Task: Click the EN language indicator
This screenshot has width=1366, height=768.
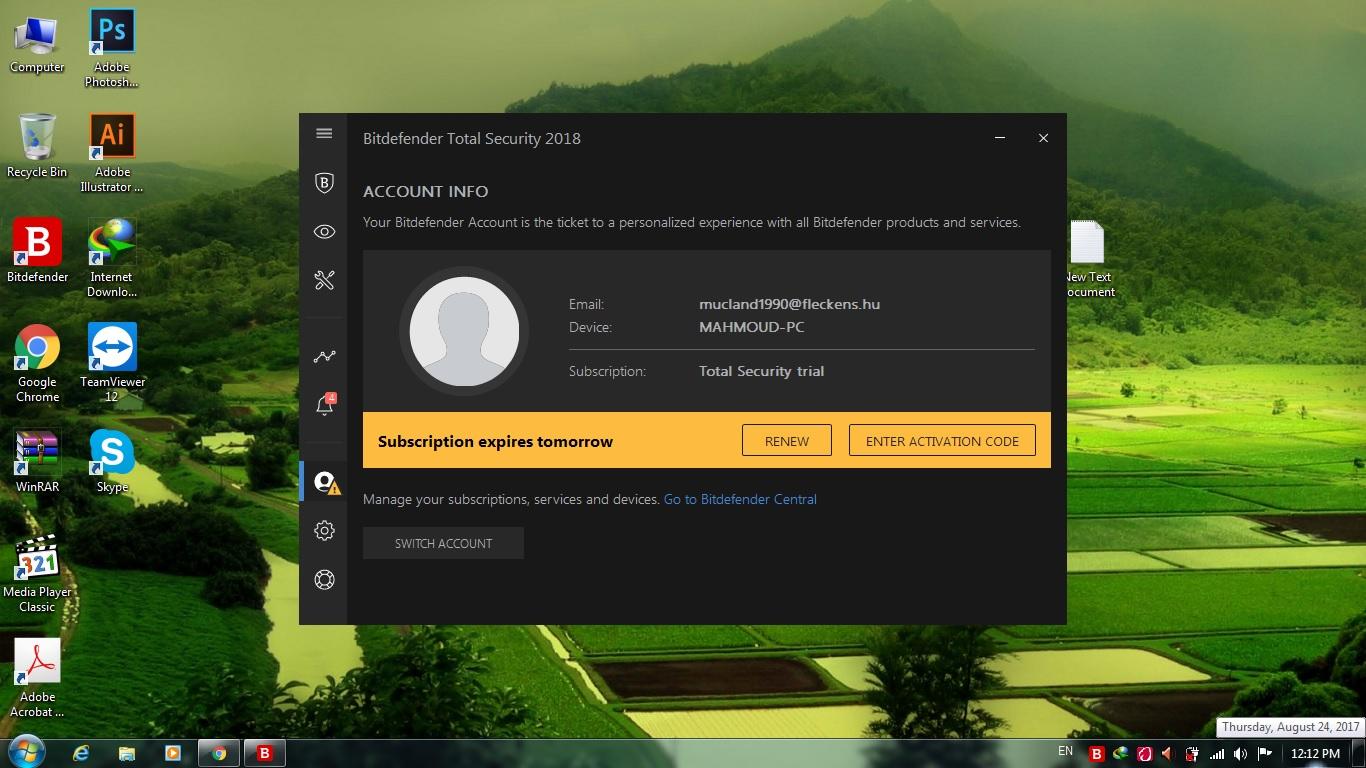Action: (x=1065, y=751)
